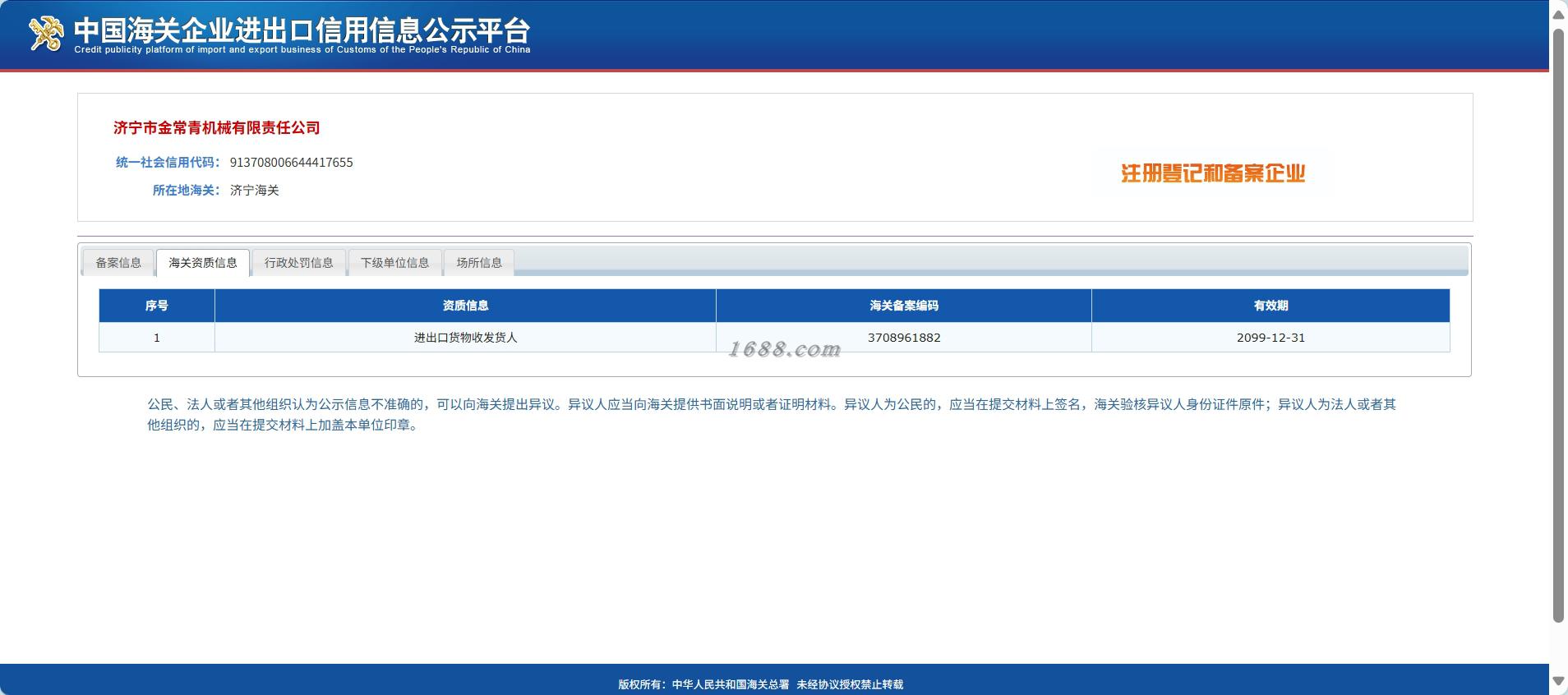Click the 所在地海关 label
Screen dimensions: 1568x695
point(187,191)
